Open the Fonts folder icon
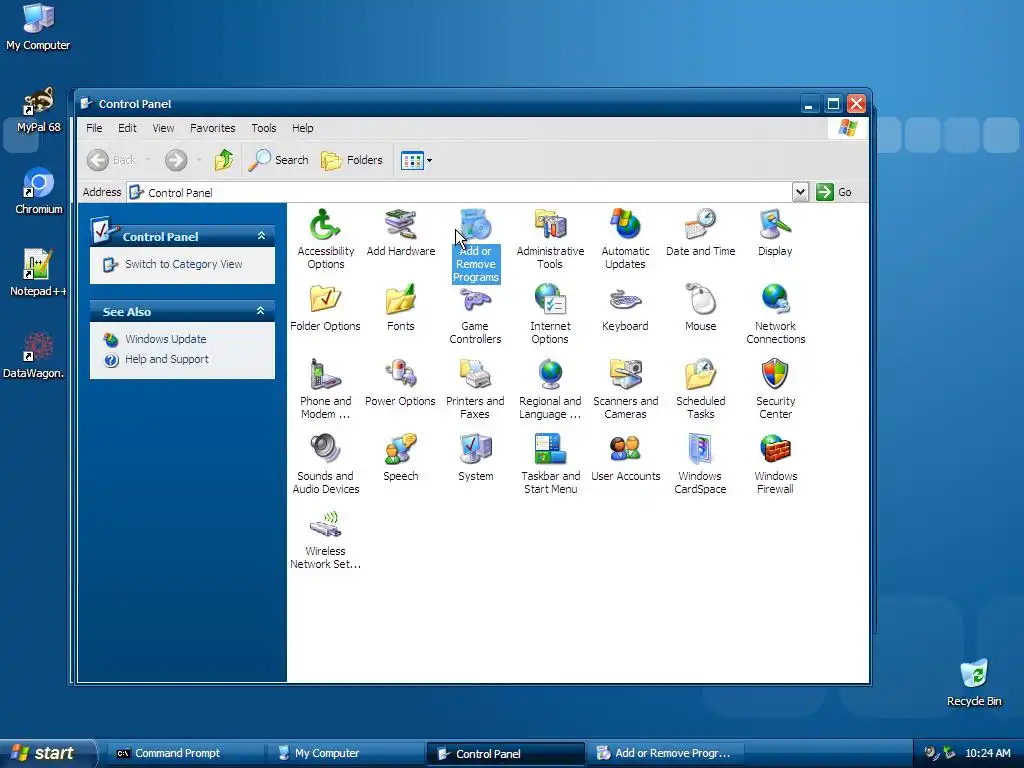This screenshot has height=768, width=1024. pos(400,308)
